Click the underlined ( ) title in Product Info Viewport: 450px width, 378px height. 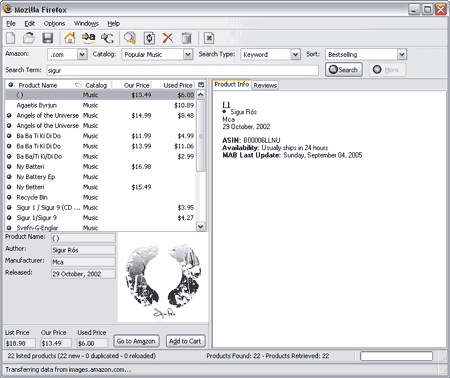click(x=226, y=105)
